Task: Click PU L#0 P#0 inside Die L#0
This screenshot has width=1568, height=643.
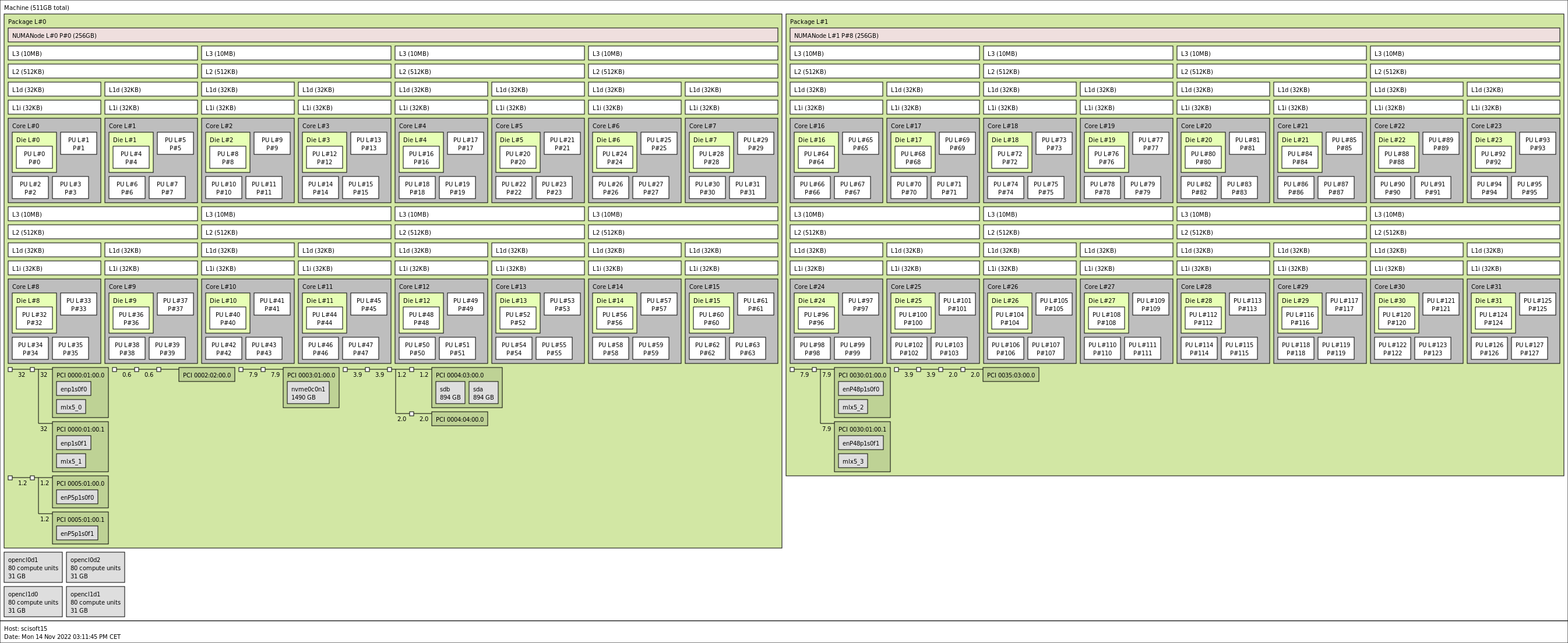Action: click(35, 158)
